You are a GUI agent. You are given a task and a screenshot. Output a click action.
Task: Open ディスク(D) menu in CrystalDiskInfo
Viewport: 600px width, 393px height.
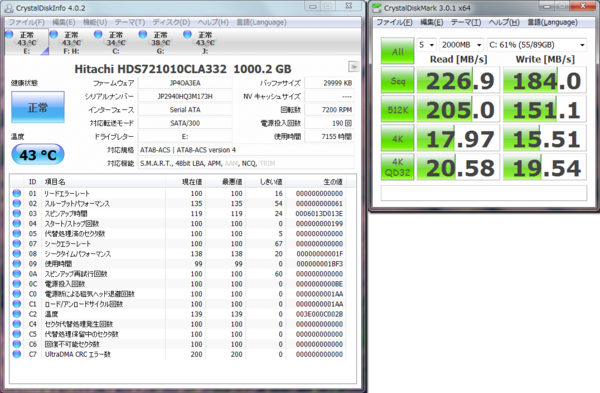tap(171, 22)
